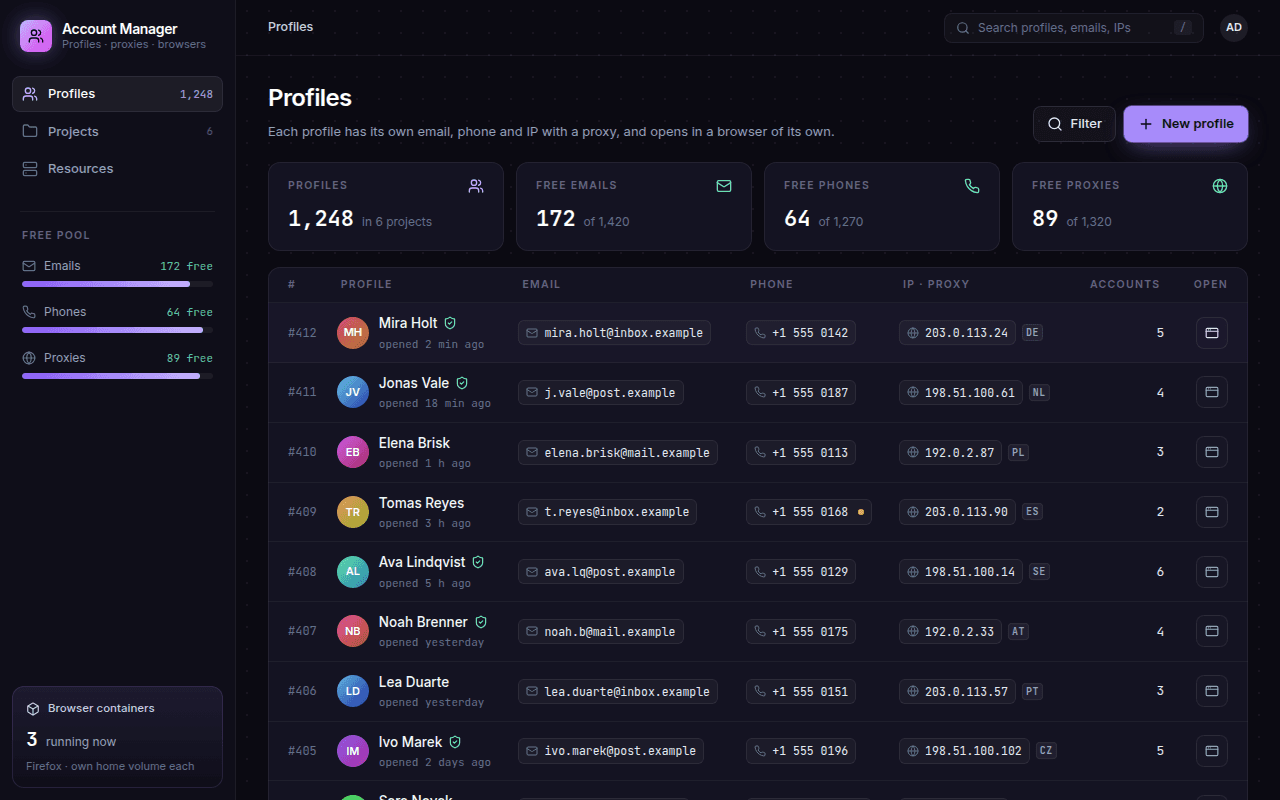The height and width of the screenshot is (800, 1280).
Task: Click the envelope icon on Free Emails card
Action: (x=724, y=186)
